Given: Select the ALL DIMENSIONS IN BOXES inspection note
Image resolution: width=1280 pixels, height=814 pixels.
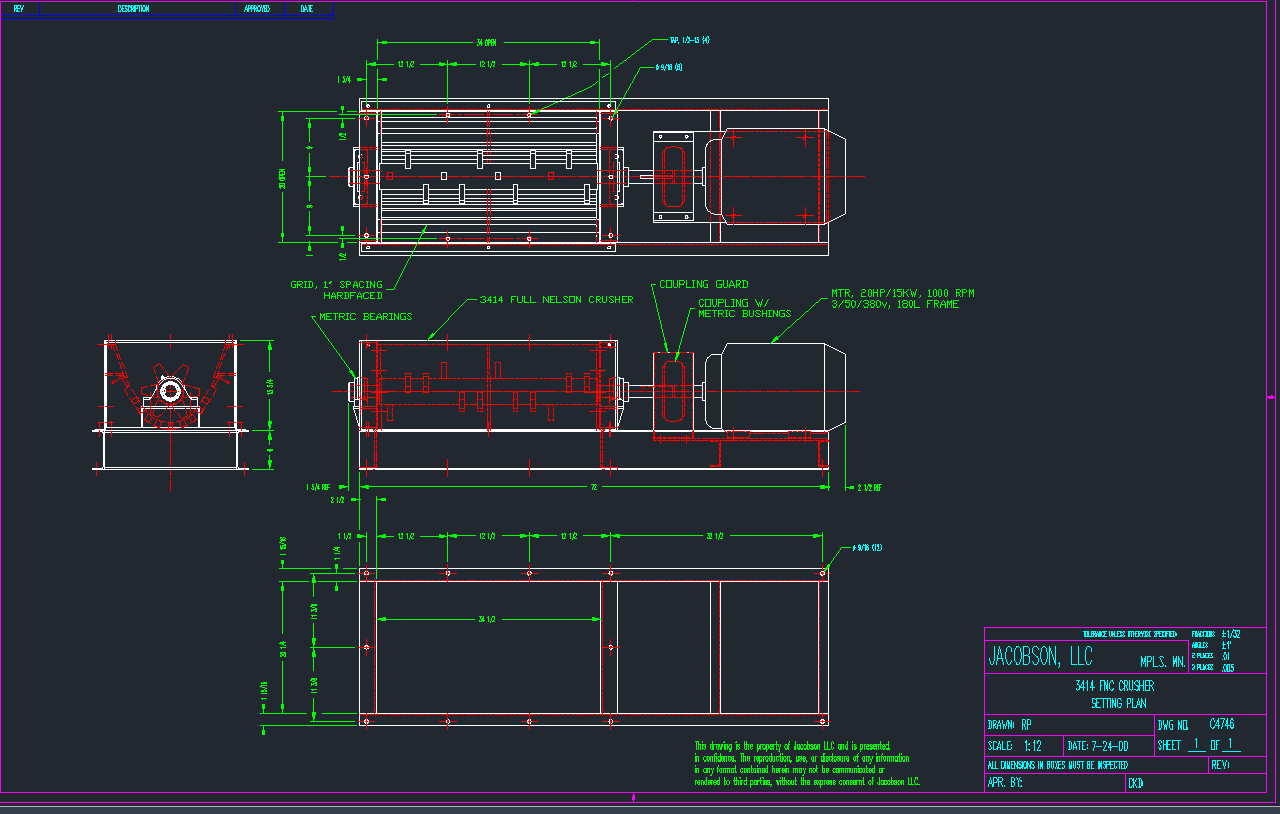Looking at the screenshot, I should (1057, 765).
